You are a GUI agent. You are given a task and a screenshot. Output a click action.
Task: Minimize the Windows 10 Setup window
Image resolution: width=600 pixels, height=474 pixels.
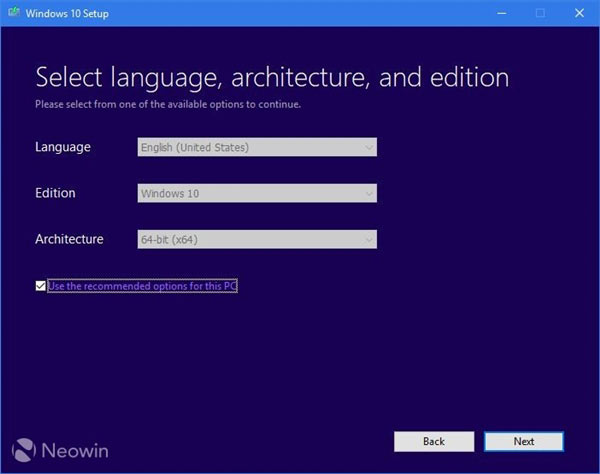pyautogui.click(x=502, y=13)
